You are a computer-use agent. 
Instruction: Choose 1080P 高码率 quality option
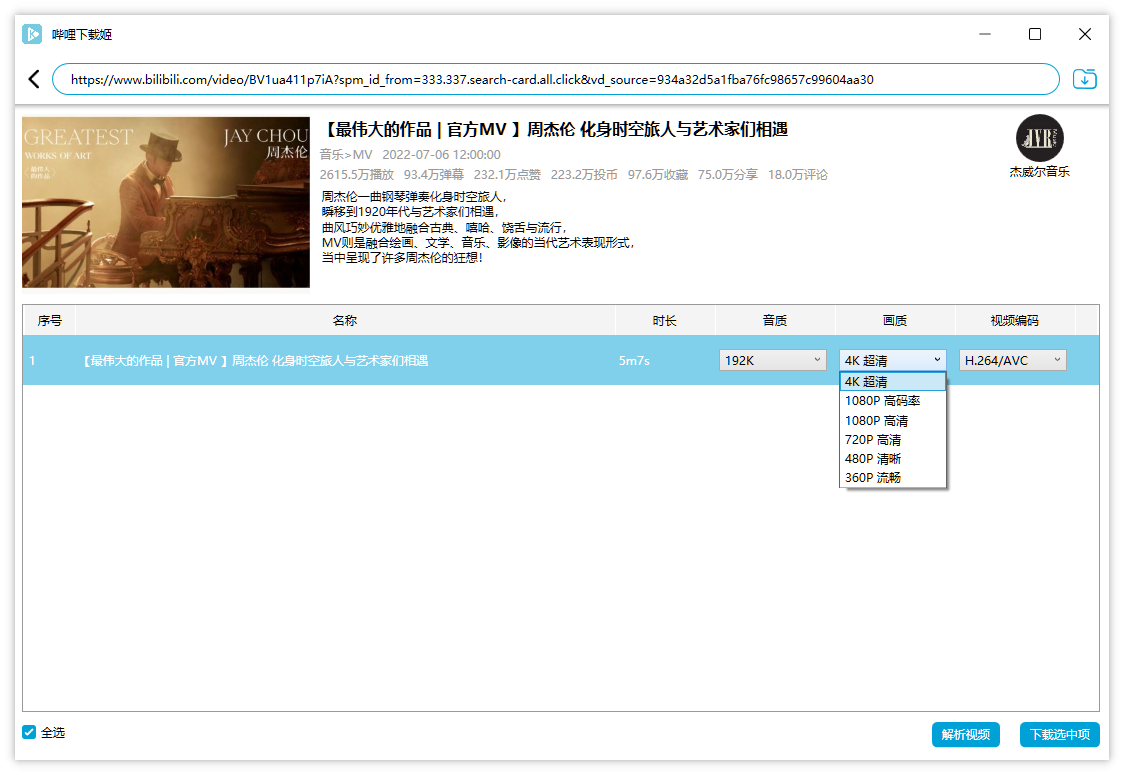point(892,401)
